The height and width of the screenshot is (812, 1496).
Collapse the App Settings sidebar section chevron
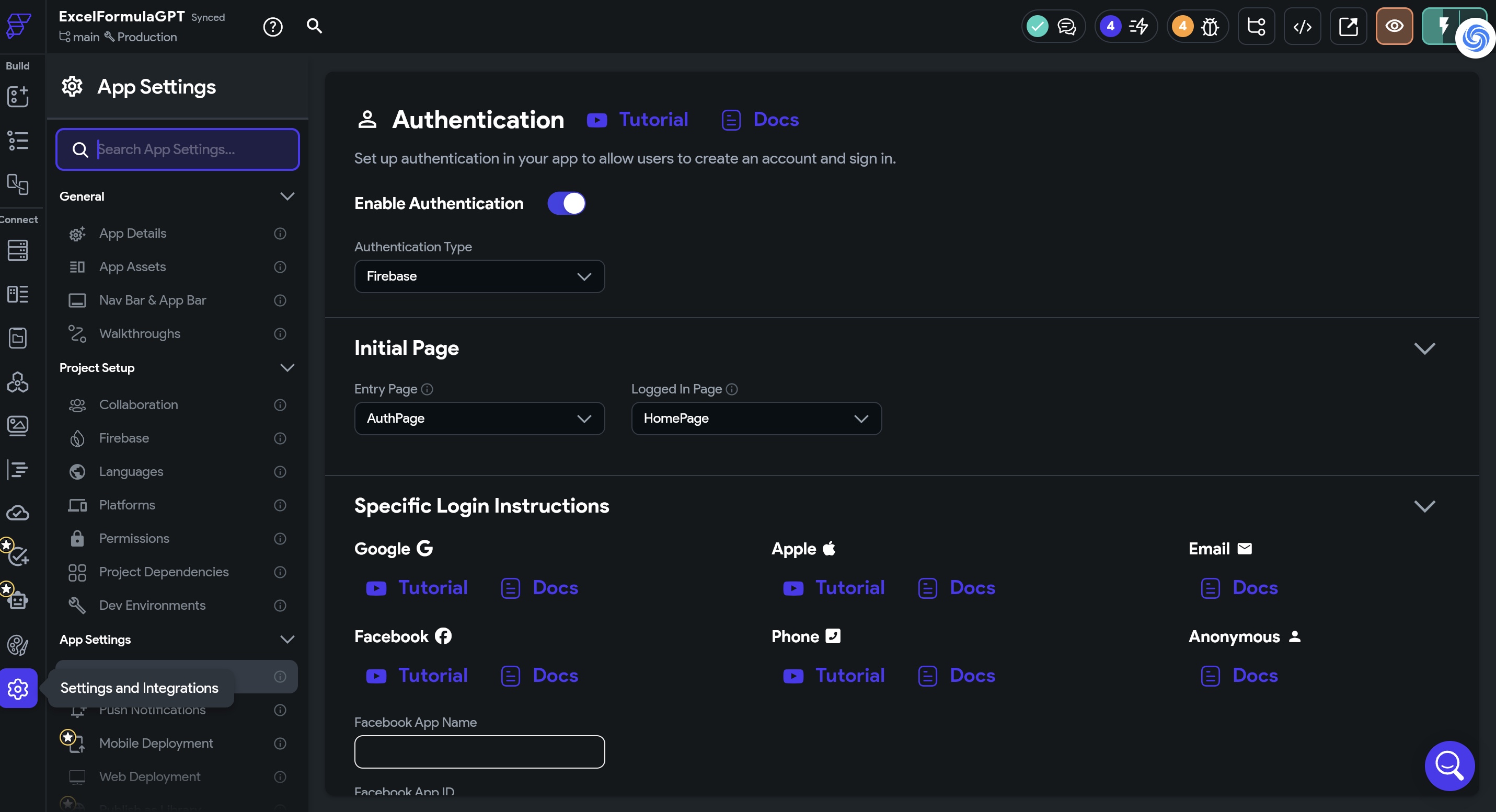pyautogui.click(x=287, y=639)
